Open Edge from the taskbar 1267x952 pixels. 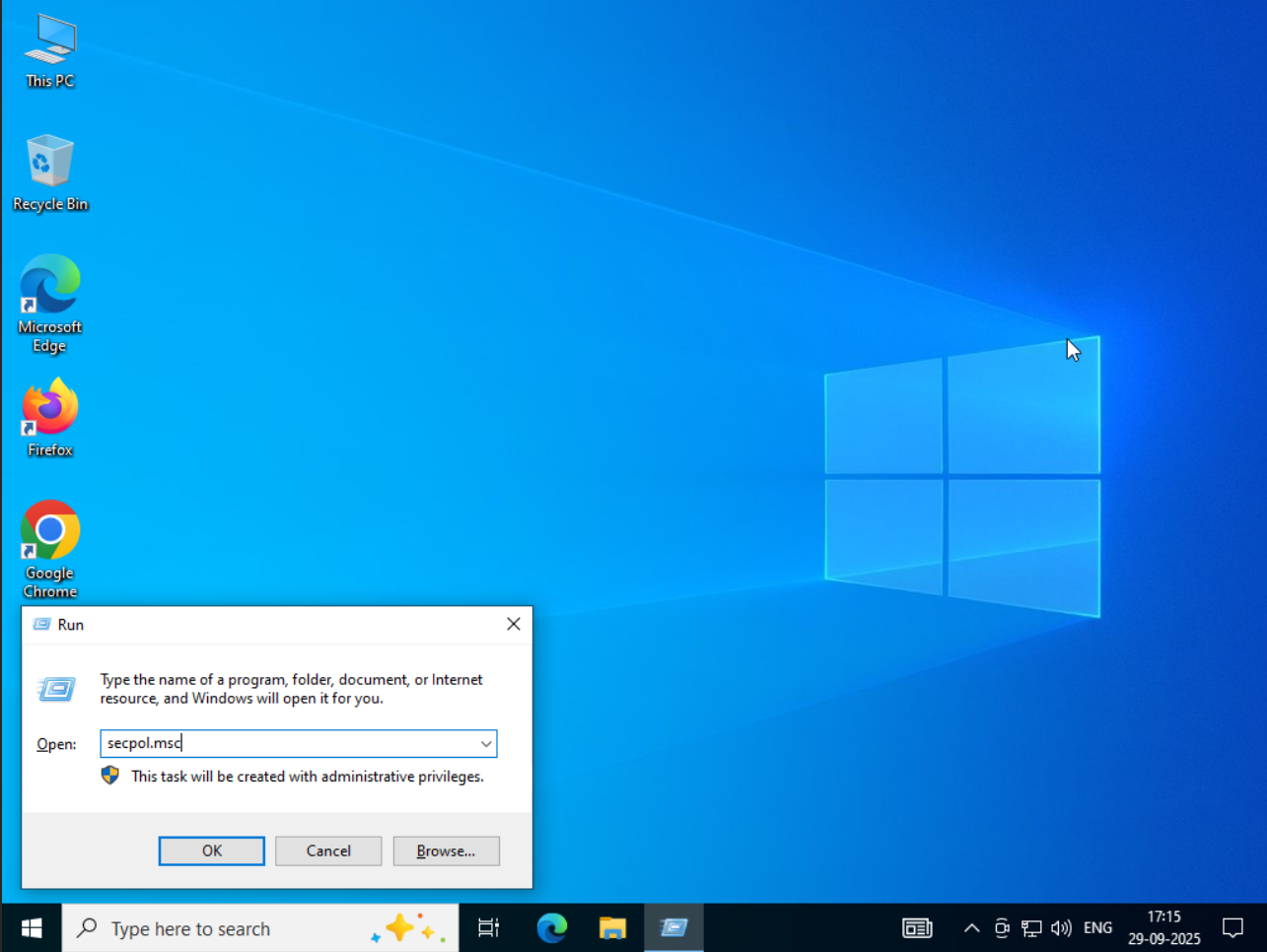pos(552,928)
